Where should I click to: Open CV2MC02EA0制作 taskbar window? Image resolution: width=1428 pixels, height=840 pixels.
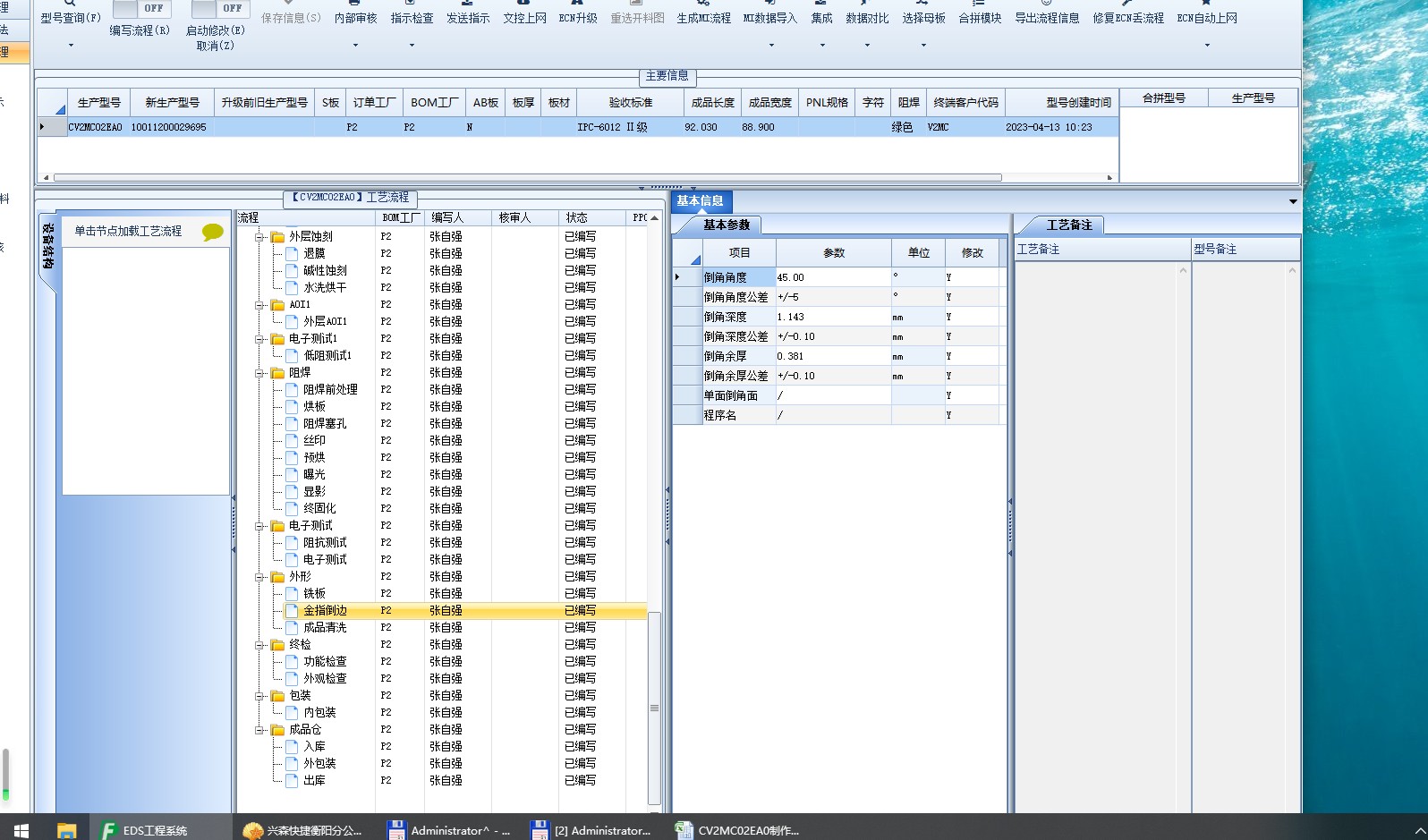[x=737, y=829]
